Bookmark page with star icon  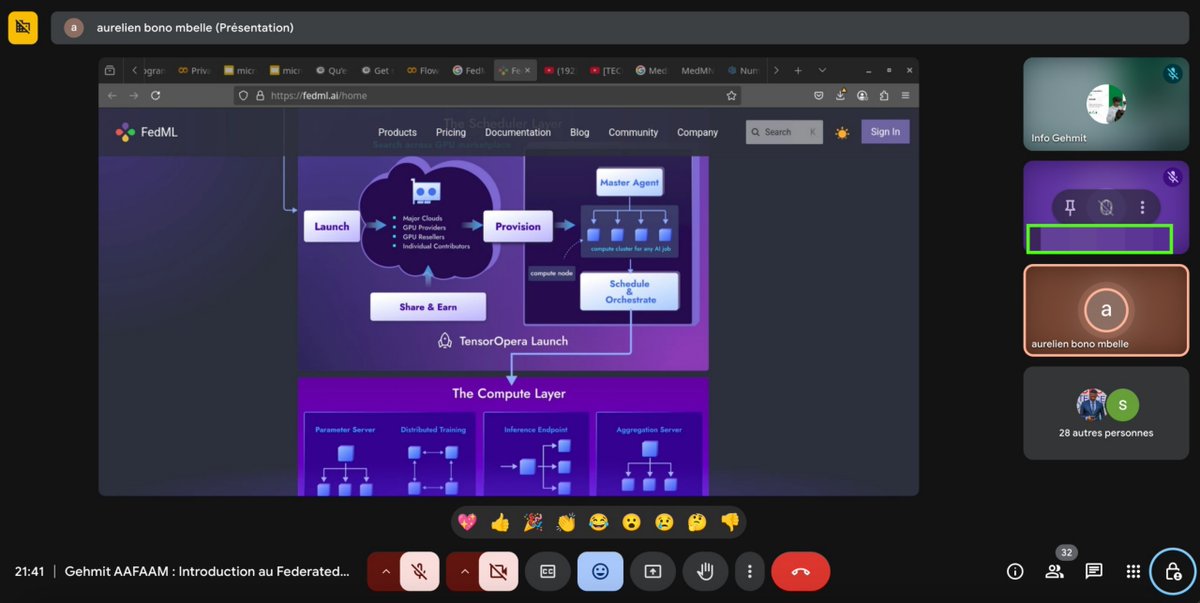(x=731, y=96)
